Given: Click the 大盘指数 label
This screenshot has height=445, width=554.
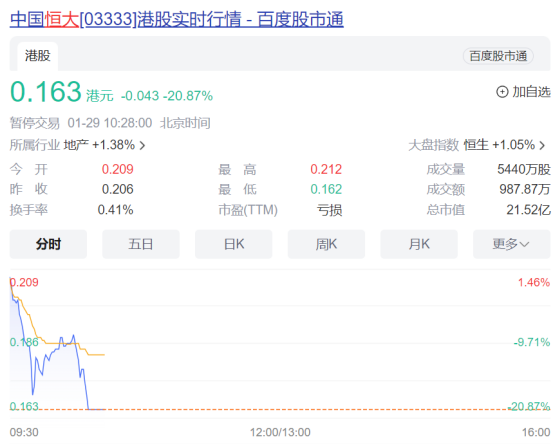Looking at the screenshot, I should pyautogui.click(x=434, y=145).
